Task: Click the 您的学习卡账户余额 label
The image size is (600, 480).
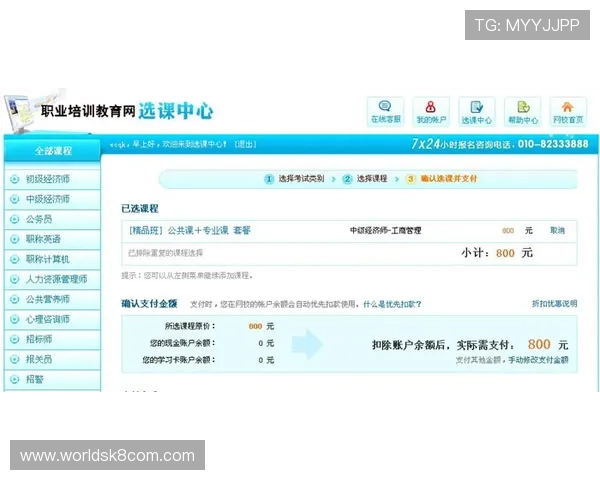Action: pos(179,360)
